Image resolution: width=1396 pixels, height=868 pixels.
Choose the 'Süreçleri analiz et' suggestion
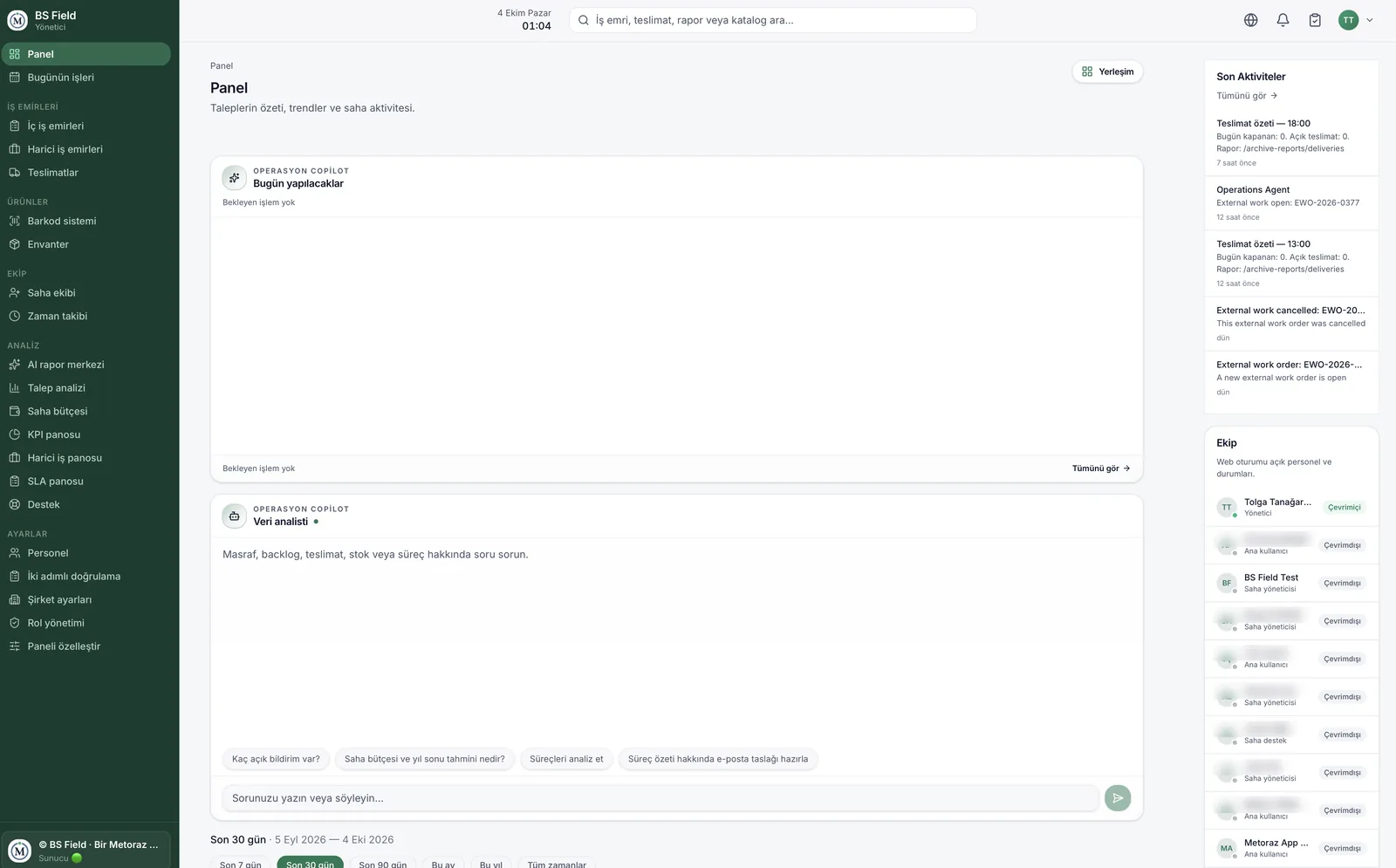566,759
